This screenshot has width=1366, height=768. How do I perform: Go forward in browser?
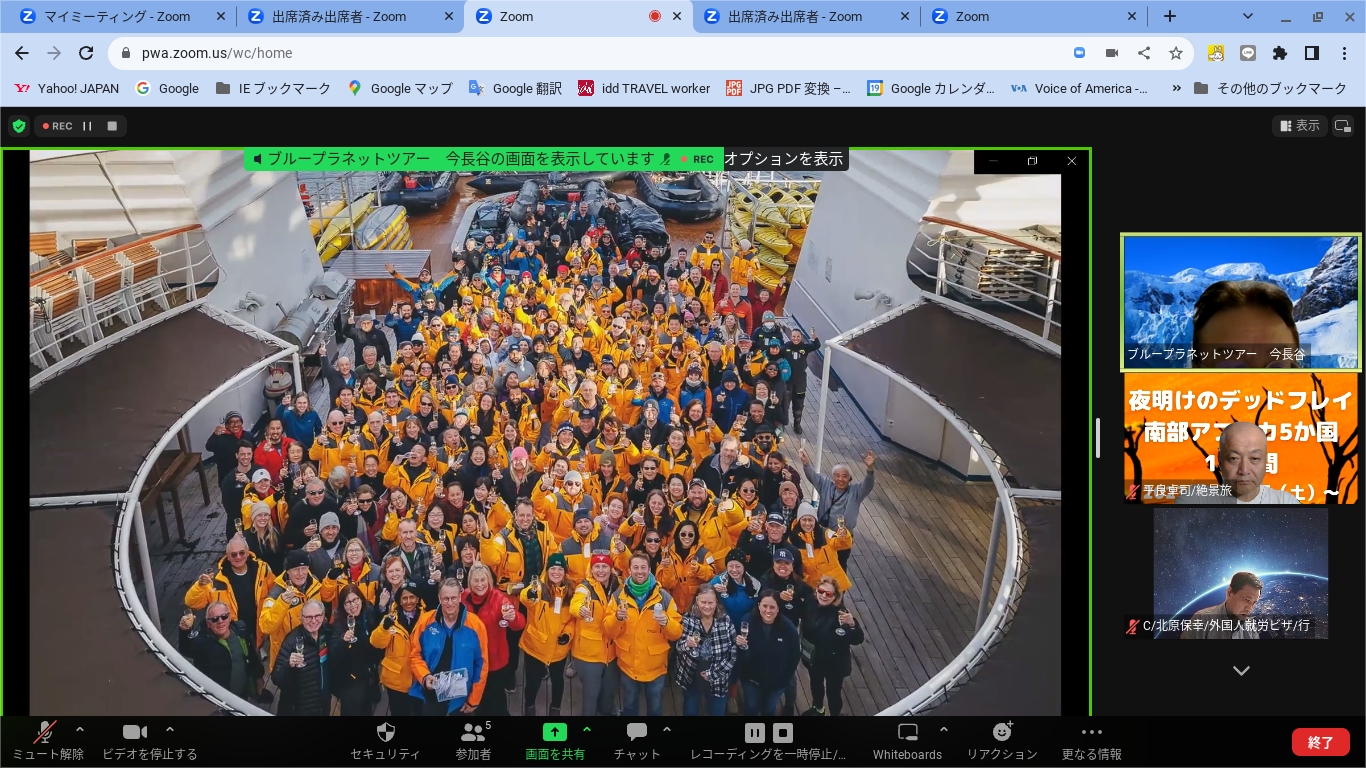(x=54, y=53)
